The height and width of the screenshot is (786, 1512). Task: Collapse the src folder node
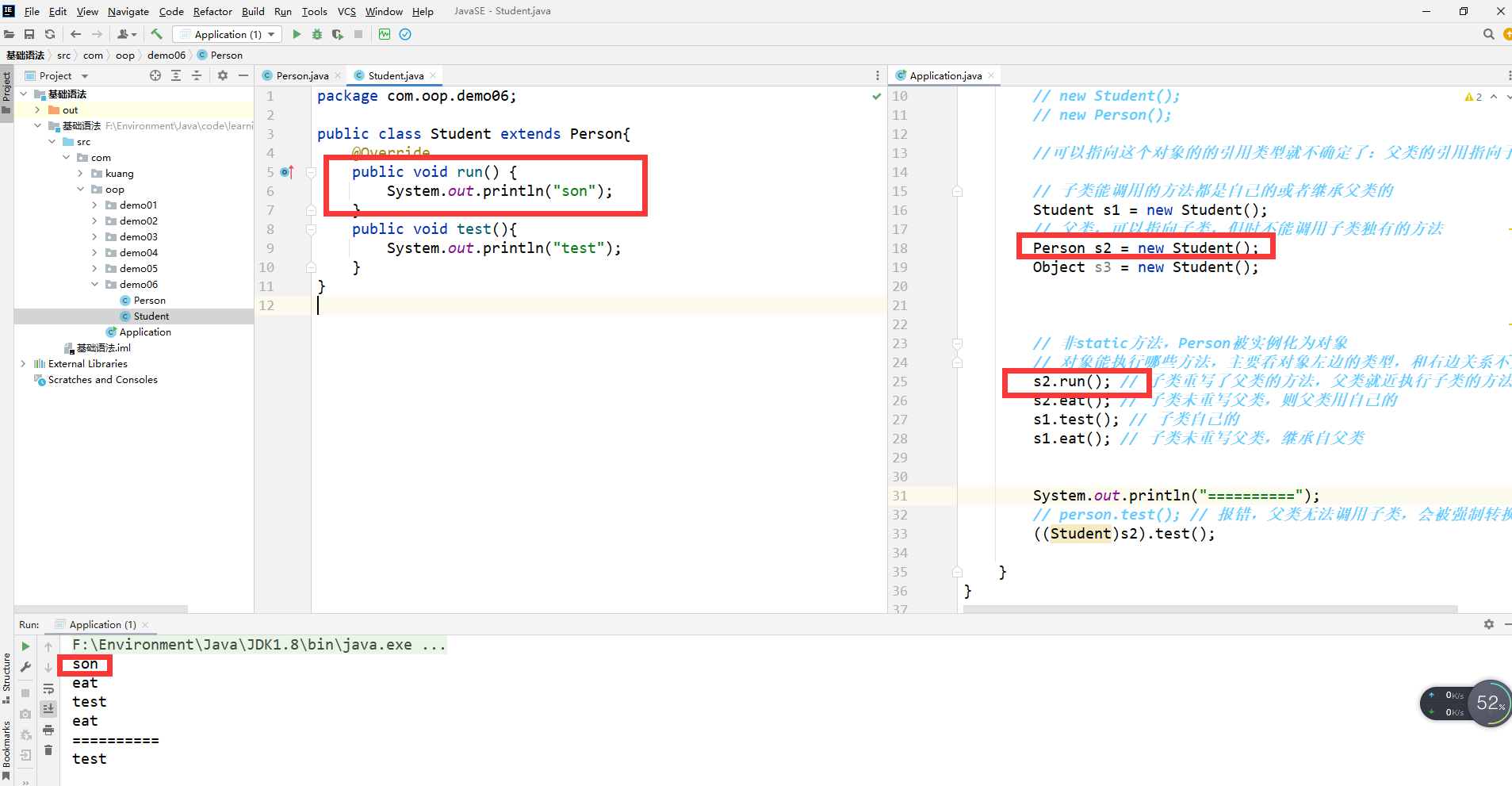[x=52, y=142]
